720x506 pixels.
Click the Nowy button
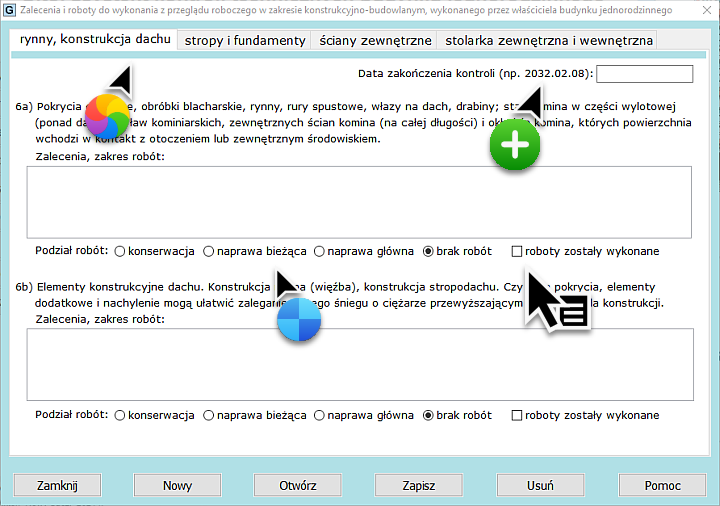178,485
